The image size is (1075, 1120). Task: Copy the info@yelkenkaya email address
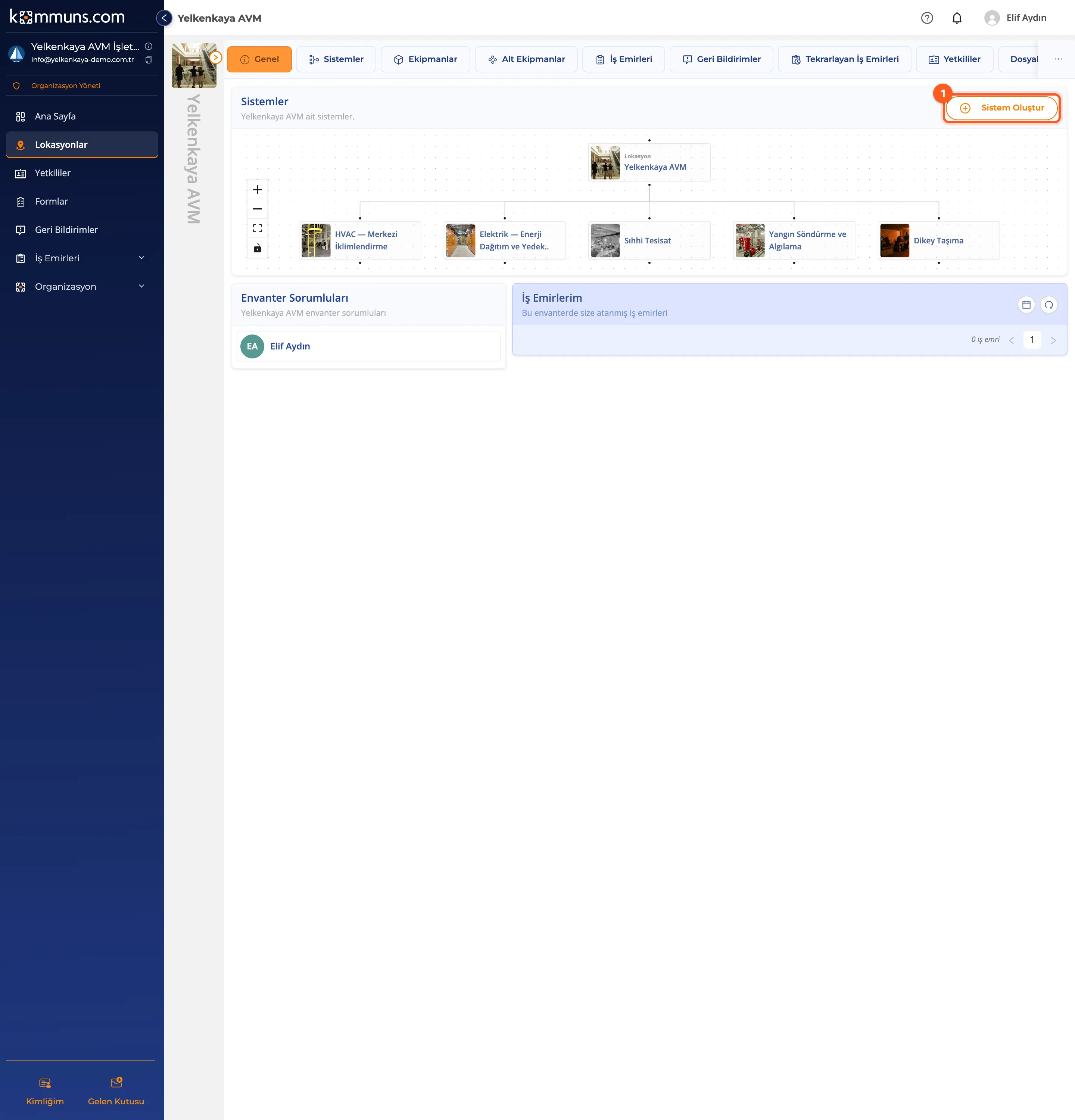point(149,59)
